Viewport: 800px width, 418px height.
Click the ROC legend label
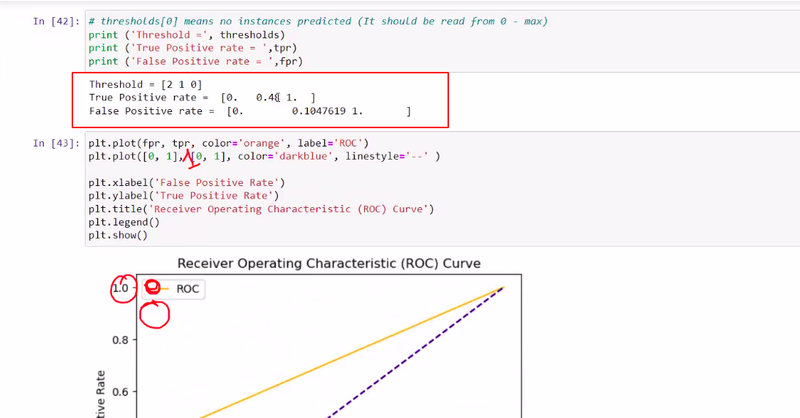(187, 288)
